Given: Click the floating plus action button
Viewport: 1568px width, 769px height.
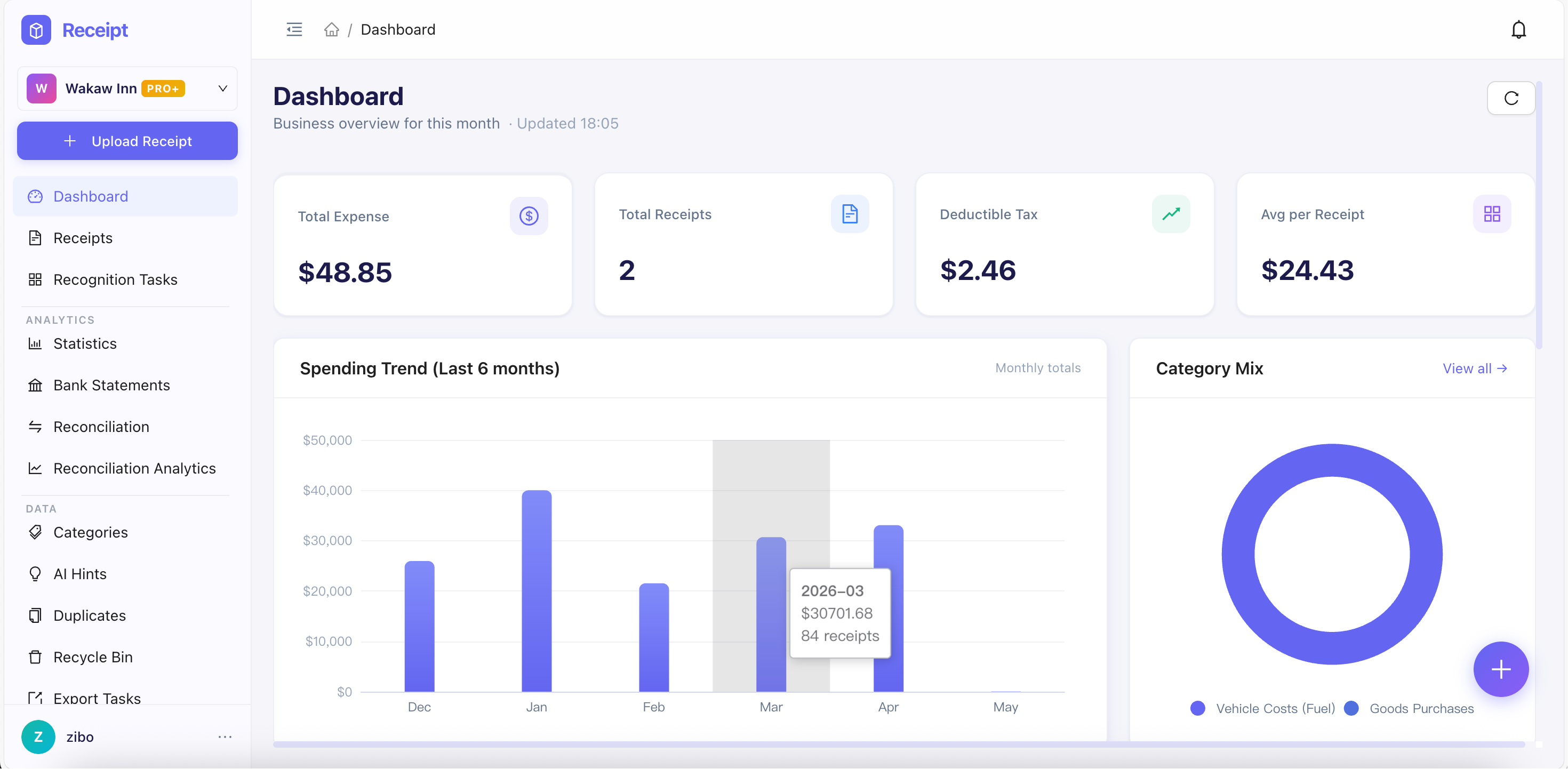Looking at the screenshot, I should coord(1500,669).
